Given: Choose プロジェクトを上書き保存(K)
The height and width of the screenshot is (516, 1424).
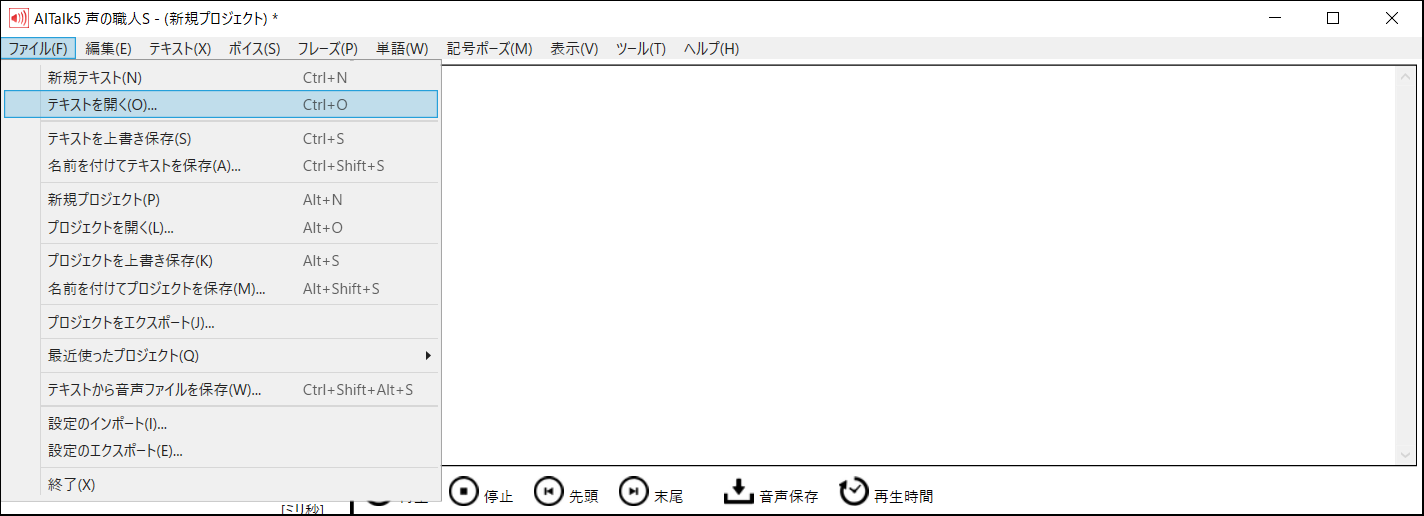Looking at the screenshot, I should (x=221, y=261).
